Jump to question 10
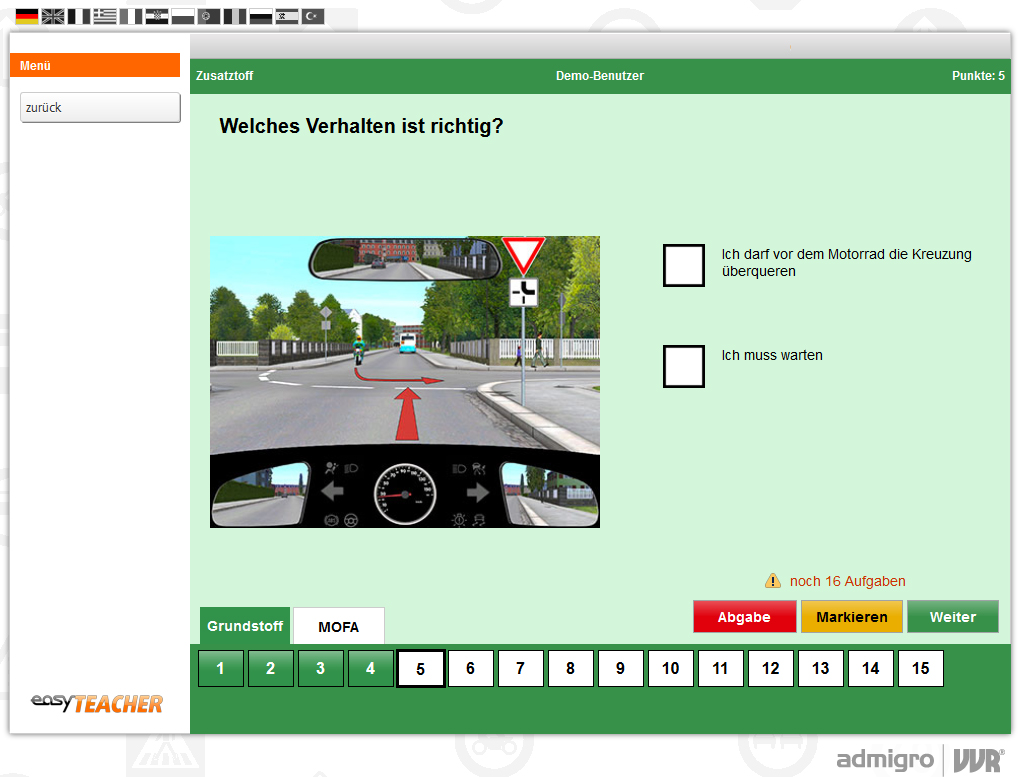Image resolution: width=1024 pixels, height=777 pixels. click(670, 668)
